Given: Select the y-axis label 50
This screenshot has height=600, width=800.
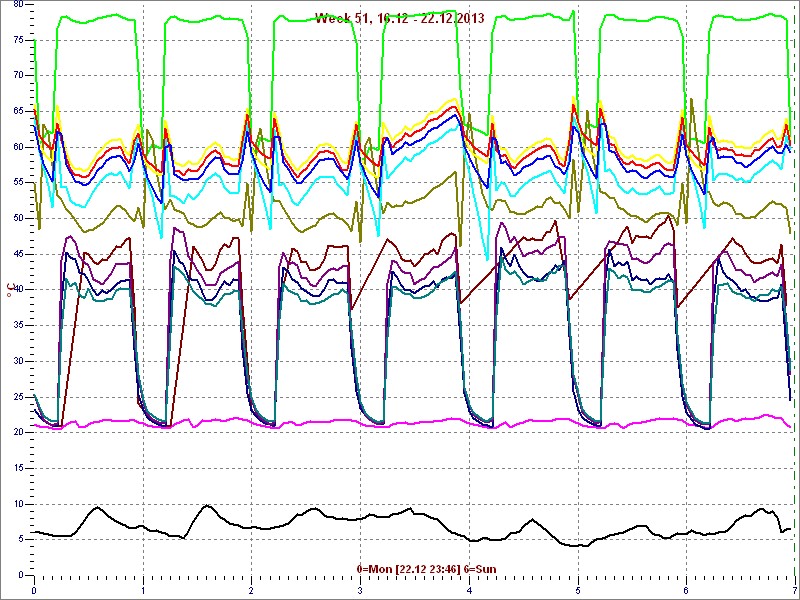Looking at the screenshot, I should (x=18, y=218).
